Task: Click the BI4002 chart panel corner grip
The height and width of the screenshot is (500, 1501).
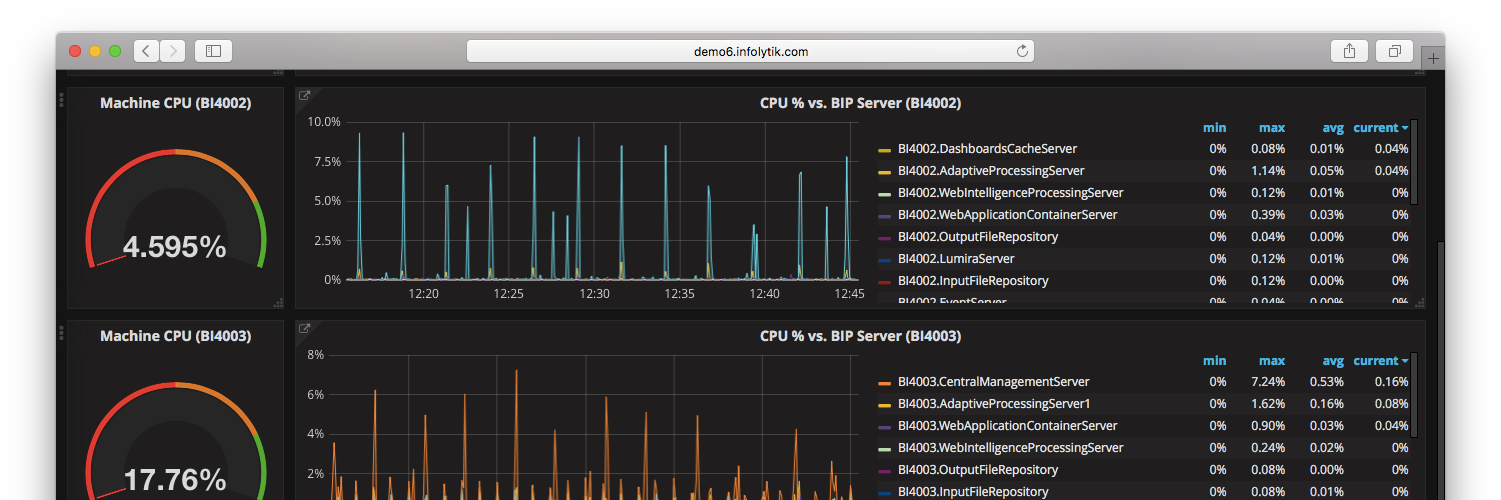Action: pos(1420,303)
